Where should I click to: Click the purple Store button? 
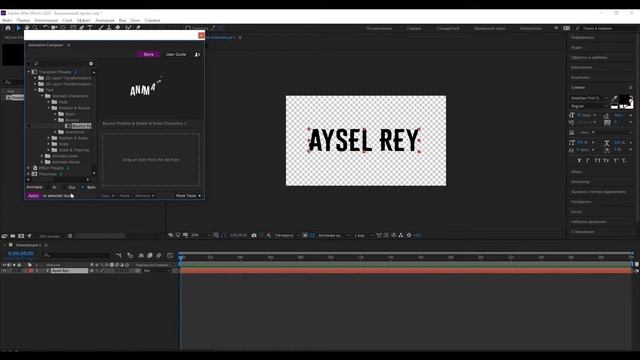[x=149, y=54]
